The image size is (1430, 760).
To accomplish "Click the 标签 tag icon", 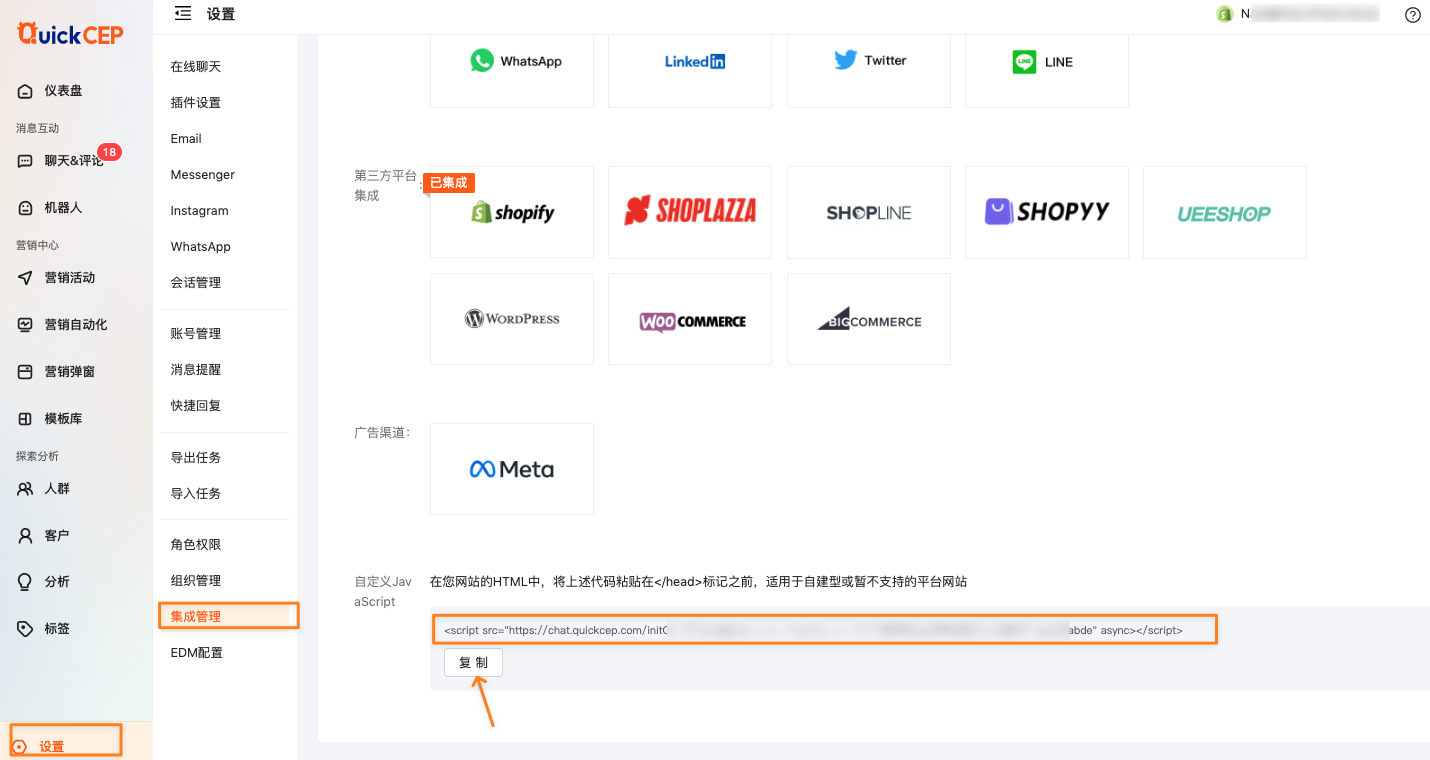I will point(26,629).
